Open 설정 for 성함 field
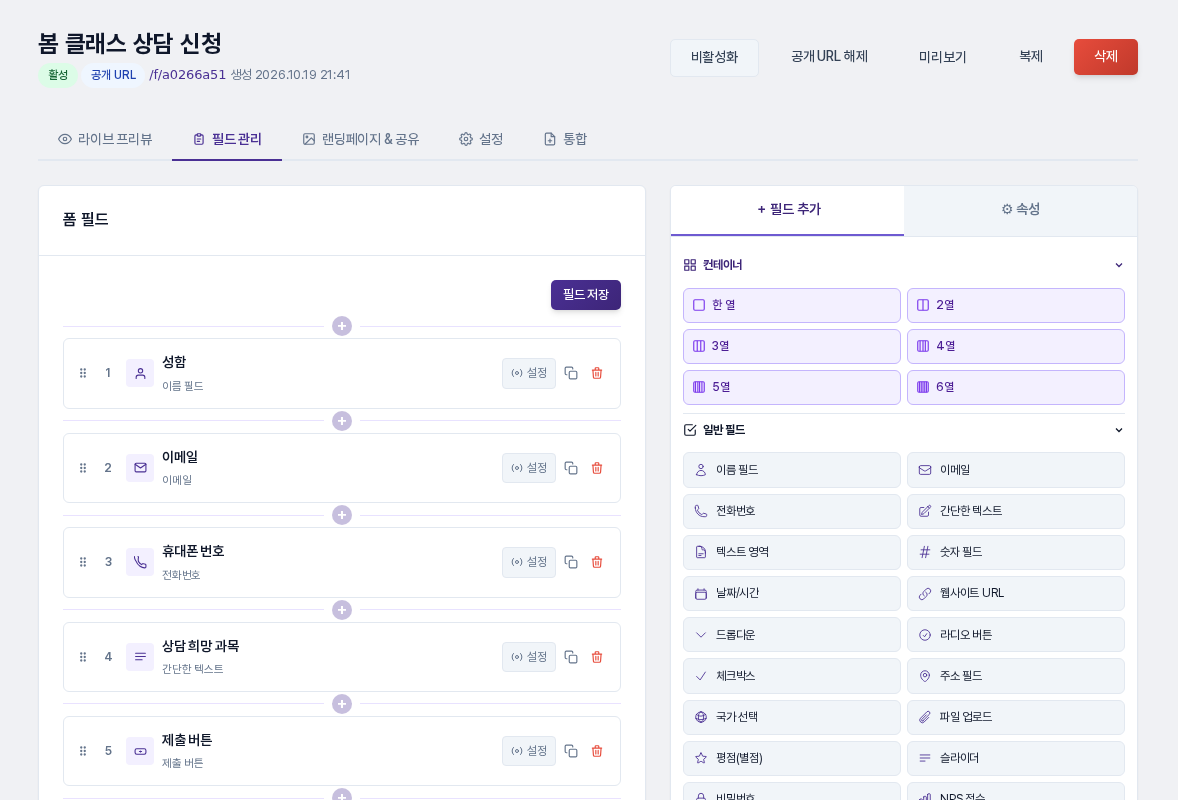Screen dimensions: 1178x800 point(529,373)
